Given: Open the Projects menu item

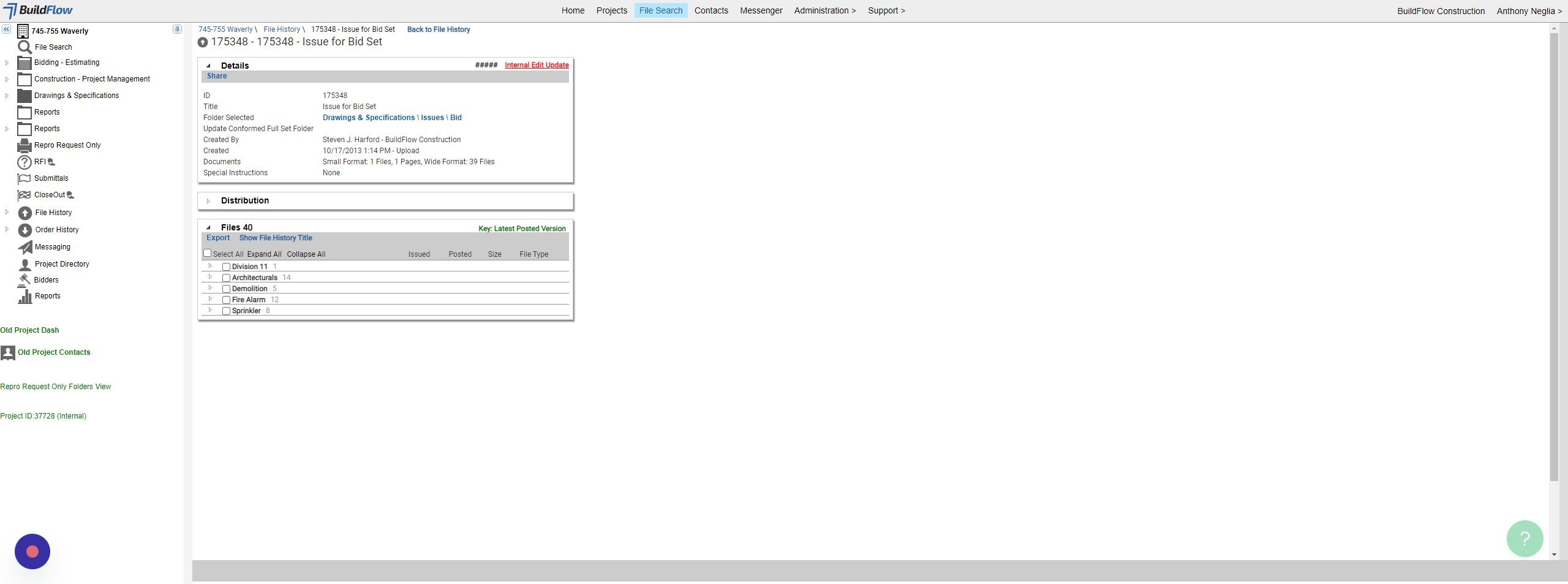Looking at the screenshot, I should [x=611, y=10].
